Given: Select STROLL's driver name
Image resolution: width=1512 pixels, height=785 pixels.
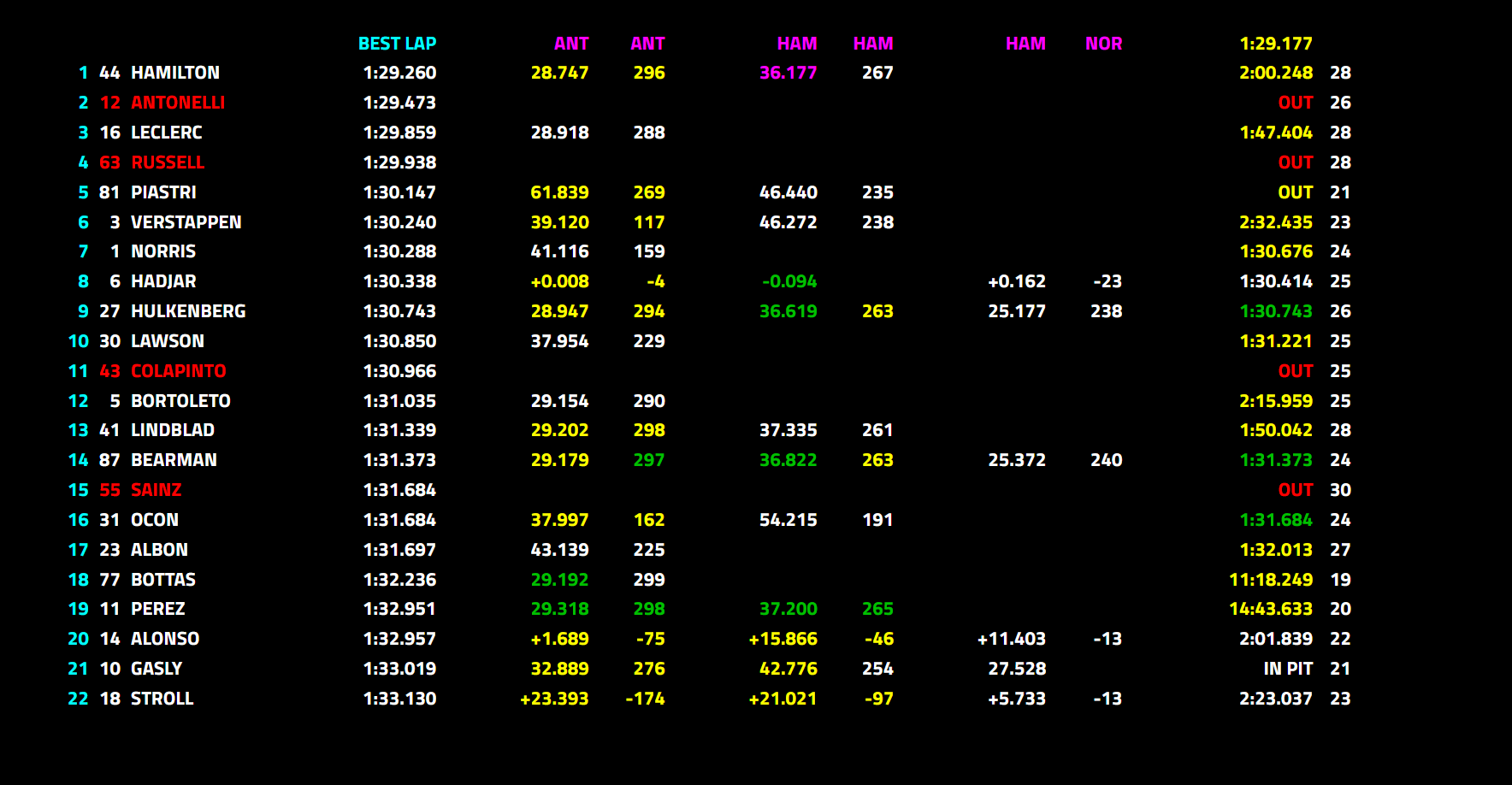Looking at the screenshot, I should (162, 699).
